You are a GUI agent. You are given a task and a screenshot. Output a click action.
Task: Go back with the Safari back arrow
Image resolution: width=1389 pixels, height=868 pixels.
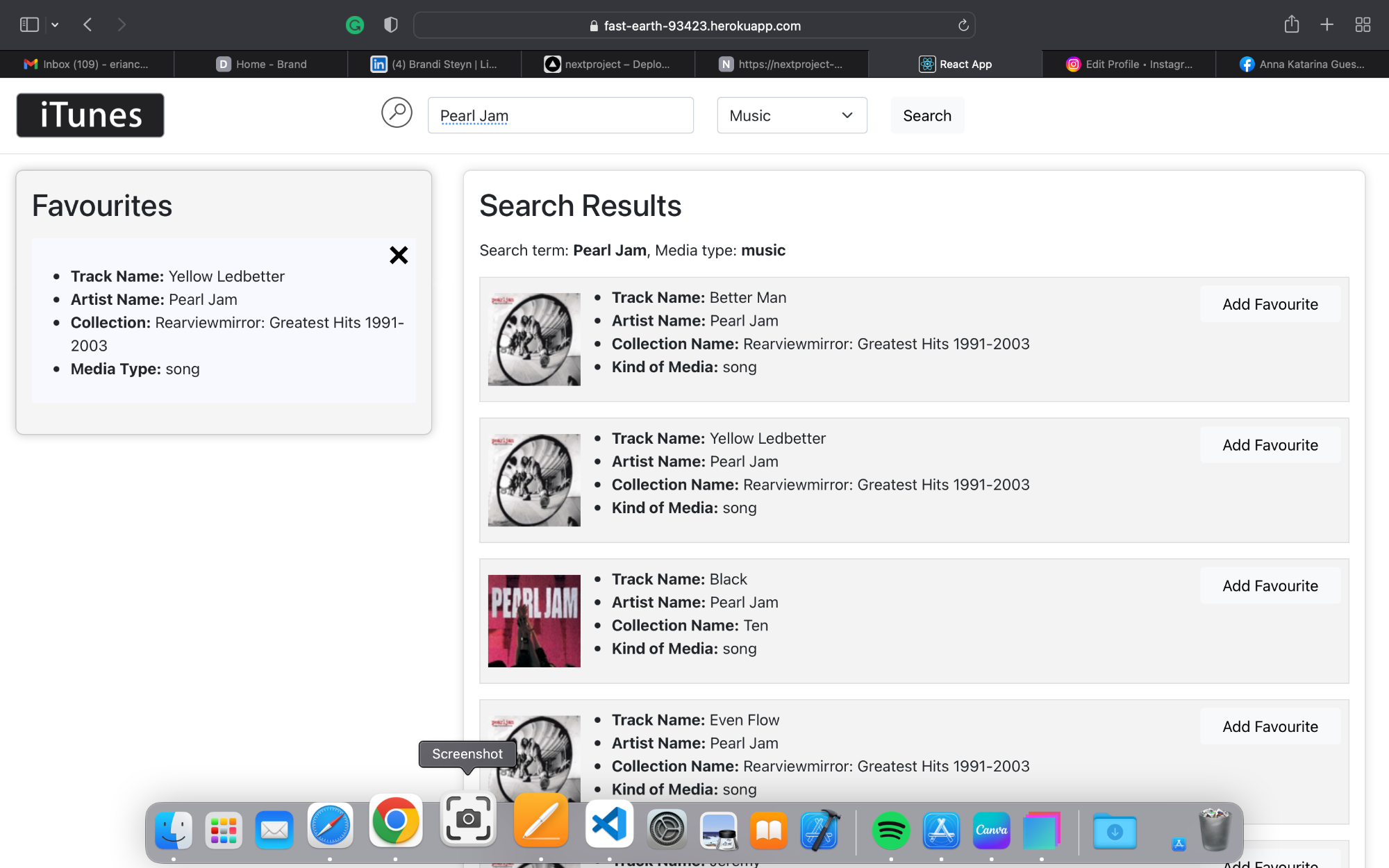click(x=88, y=25)
